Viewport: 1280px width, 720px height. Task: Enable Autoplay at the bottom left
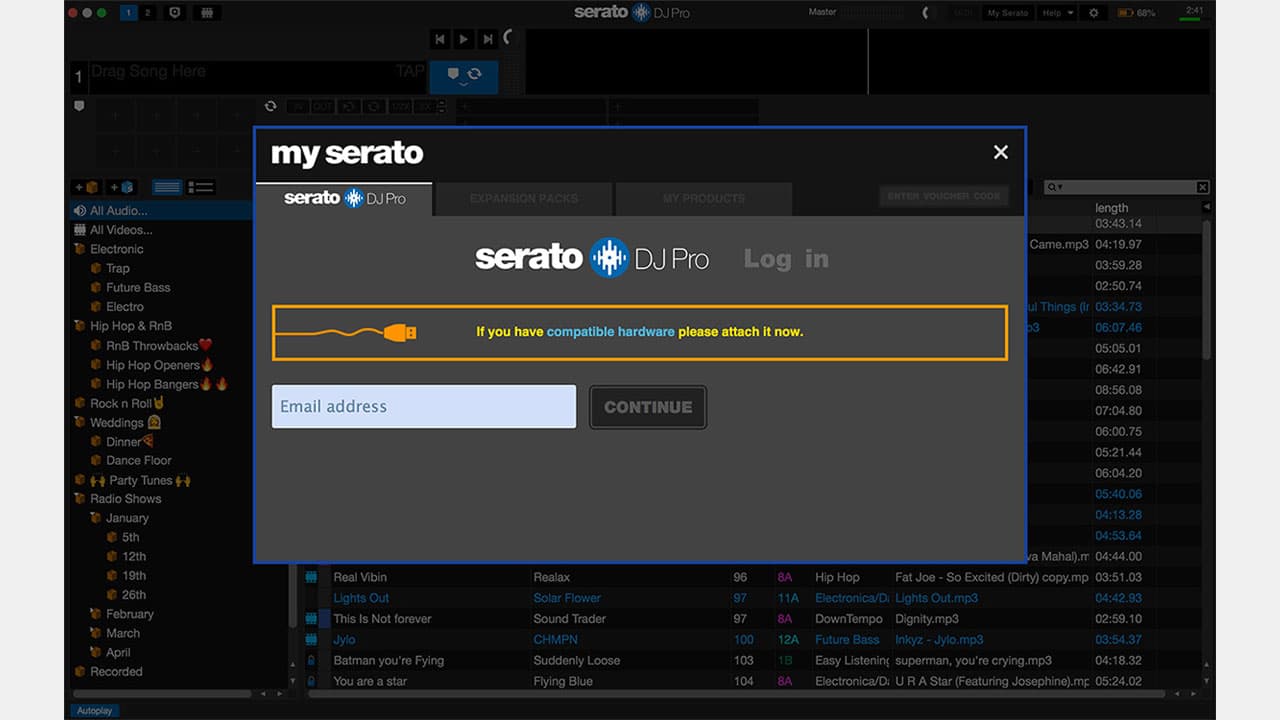pos(95,710)
